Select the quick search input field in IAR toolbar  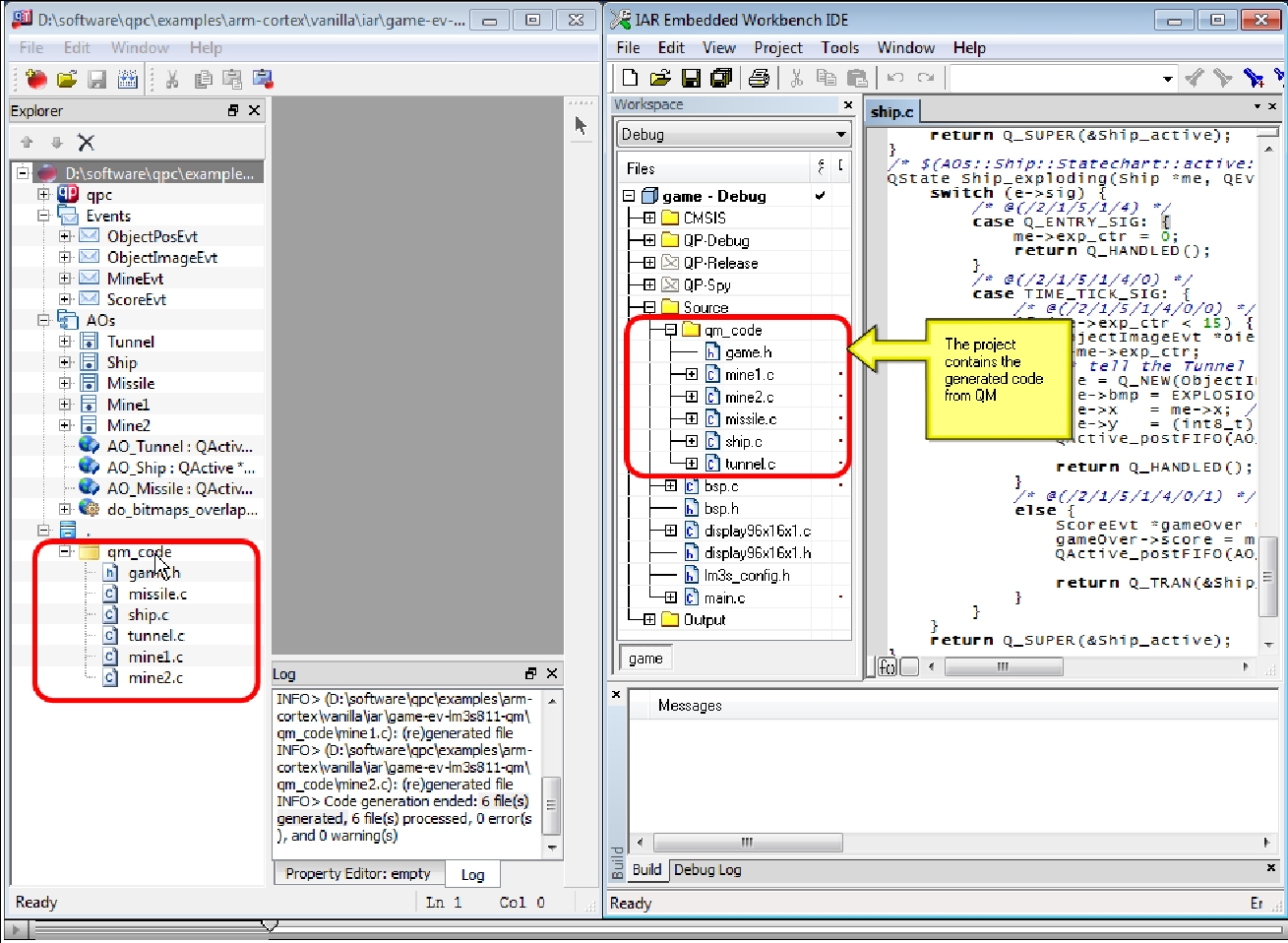[x=1054, y=78]
